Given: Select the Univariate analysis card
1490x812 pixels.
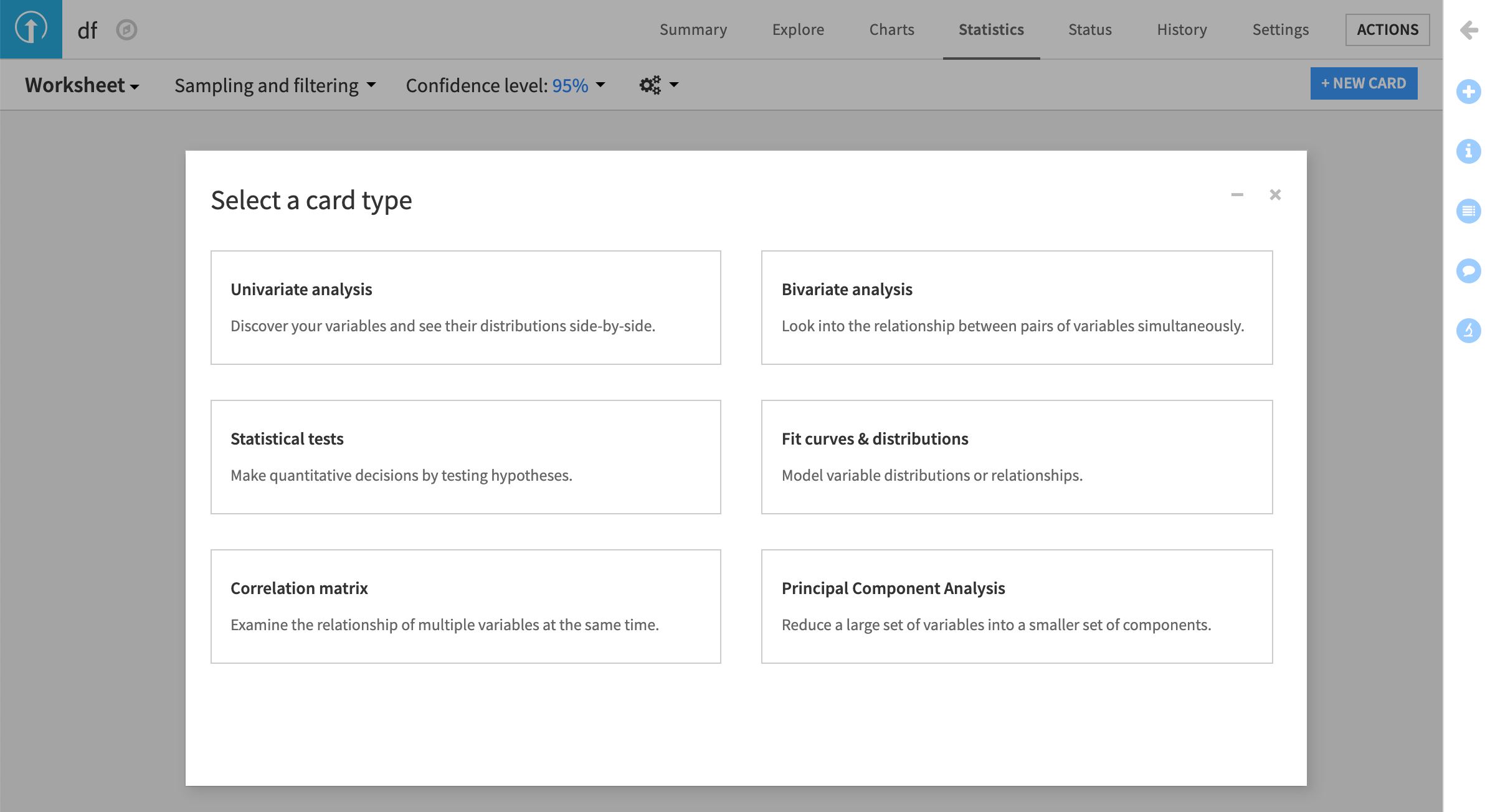Looking at the screenshot, I should 465,308.
